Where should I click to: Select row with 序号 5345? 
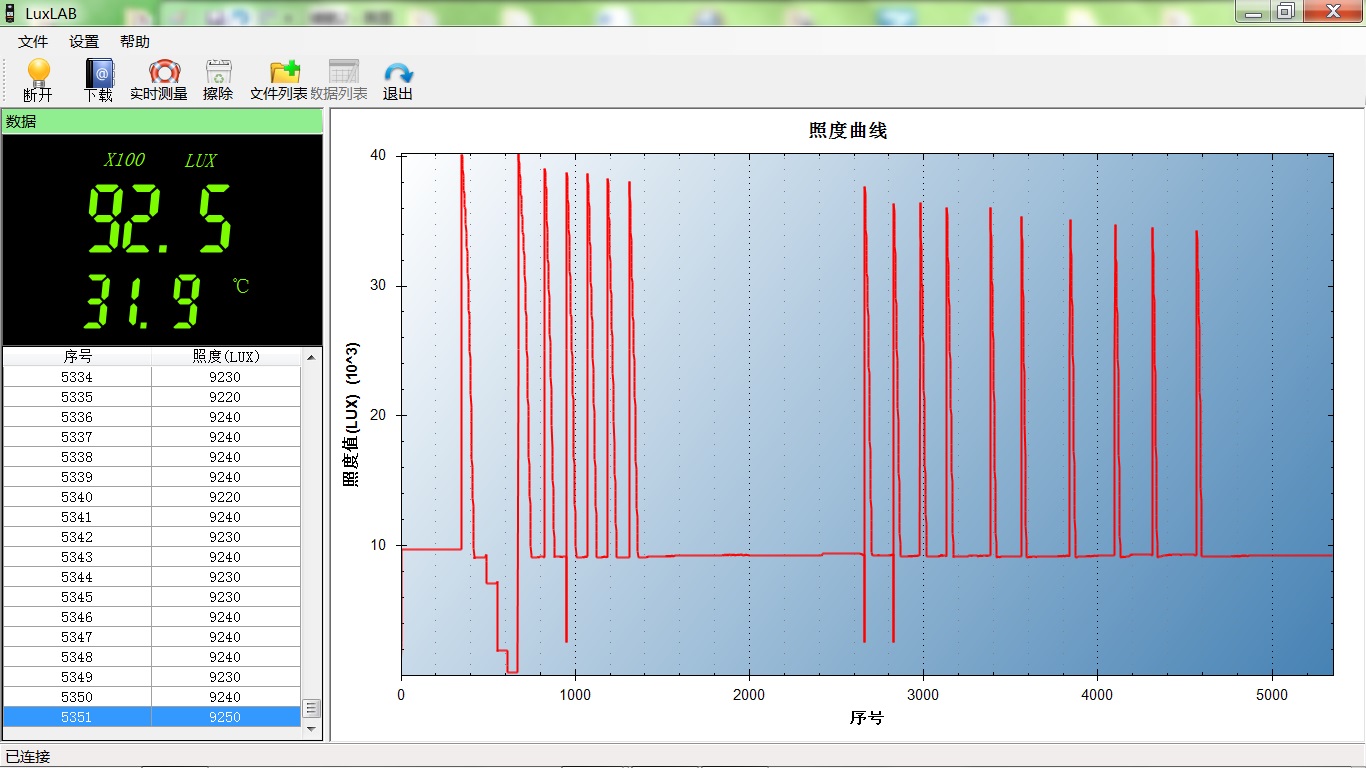point(152,597)
